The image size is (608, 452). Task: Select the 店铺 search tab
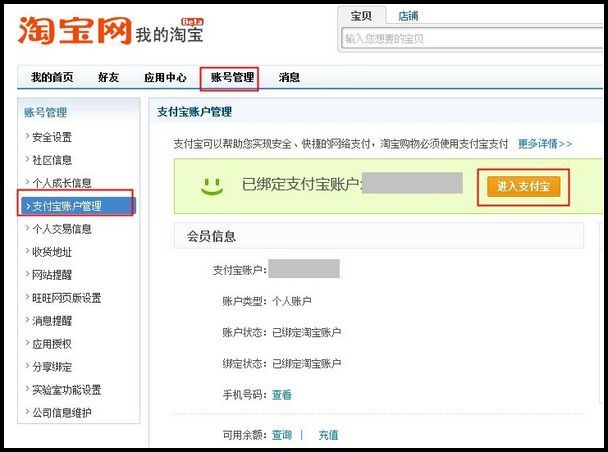(408, 16)
